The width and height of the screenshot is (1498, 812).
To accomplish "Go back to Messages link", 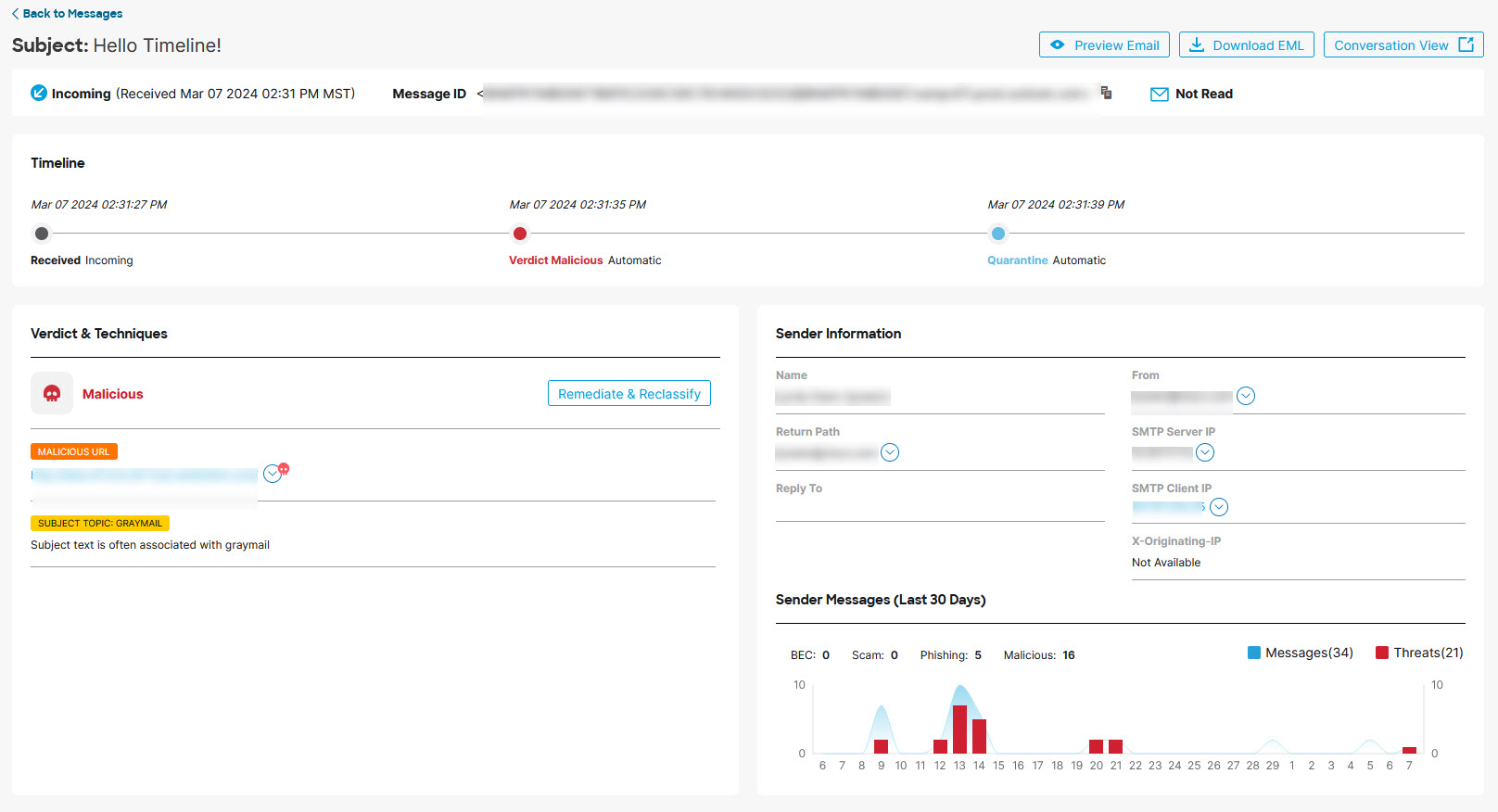I will (x=67, y=13).
